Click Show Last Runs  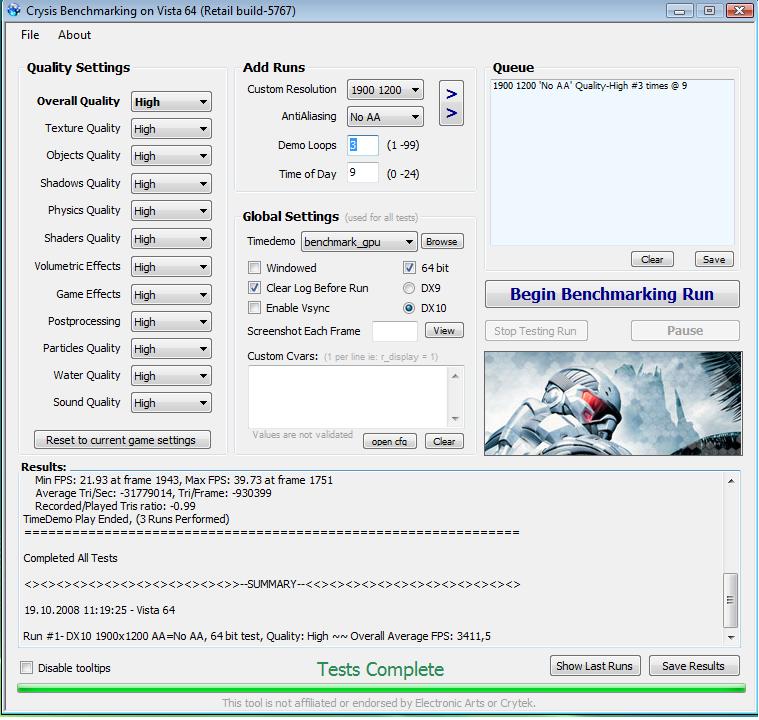[595, 666]
